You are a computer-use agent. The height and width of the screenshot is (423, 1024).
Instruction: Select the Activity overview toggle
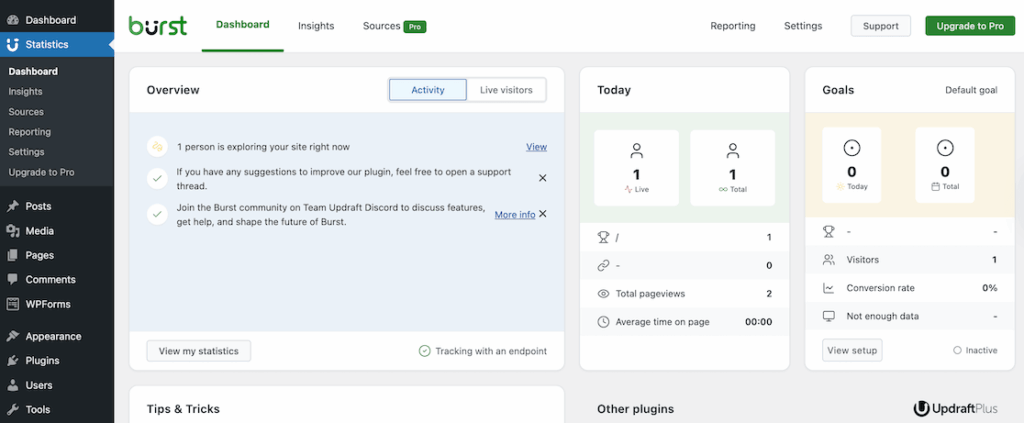pyautogui.click(x=428, y=90)
